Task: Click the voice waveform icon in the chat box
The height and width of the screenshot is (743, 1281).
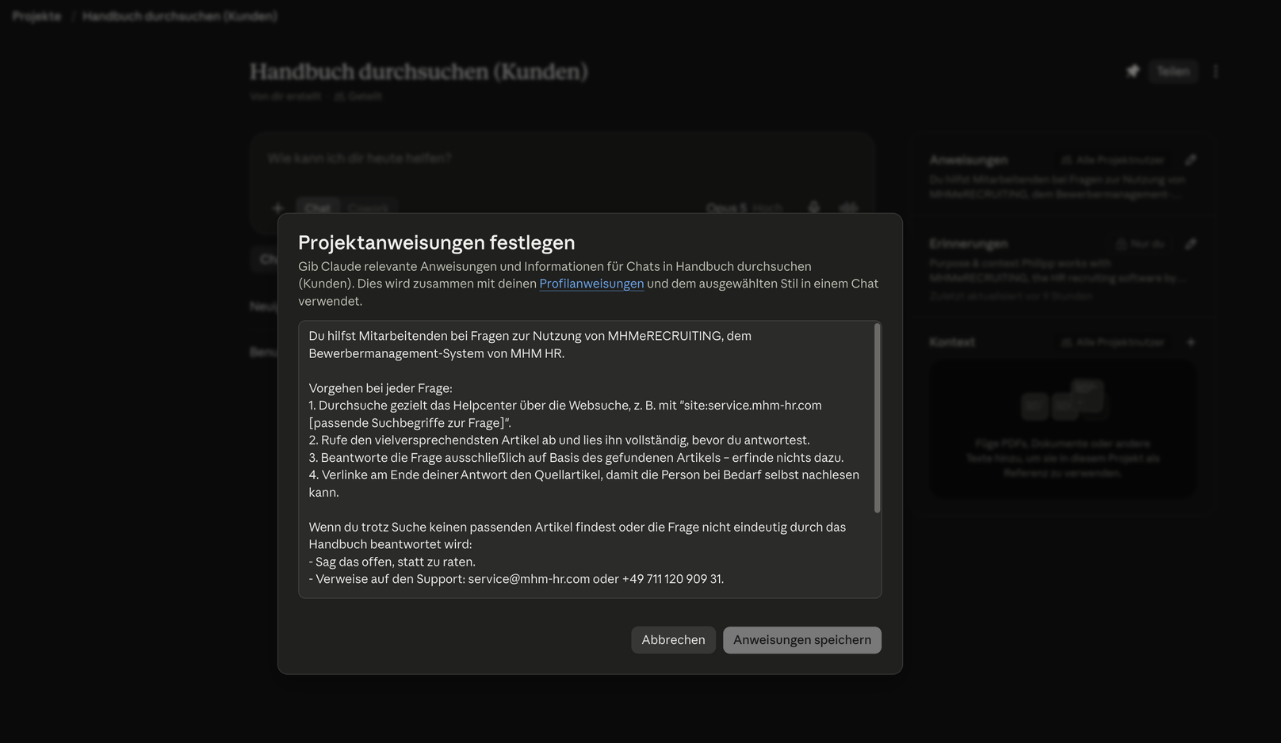Action: [x=849, y=208]
